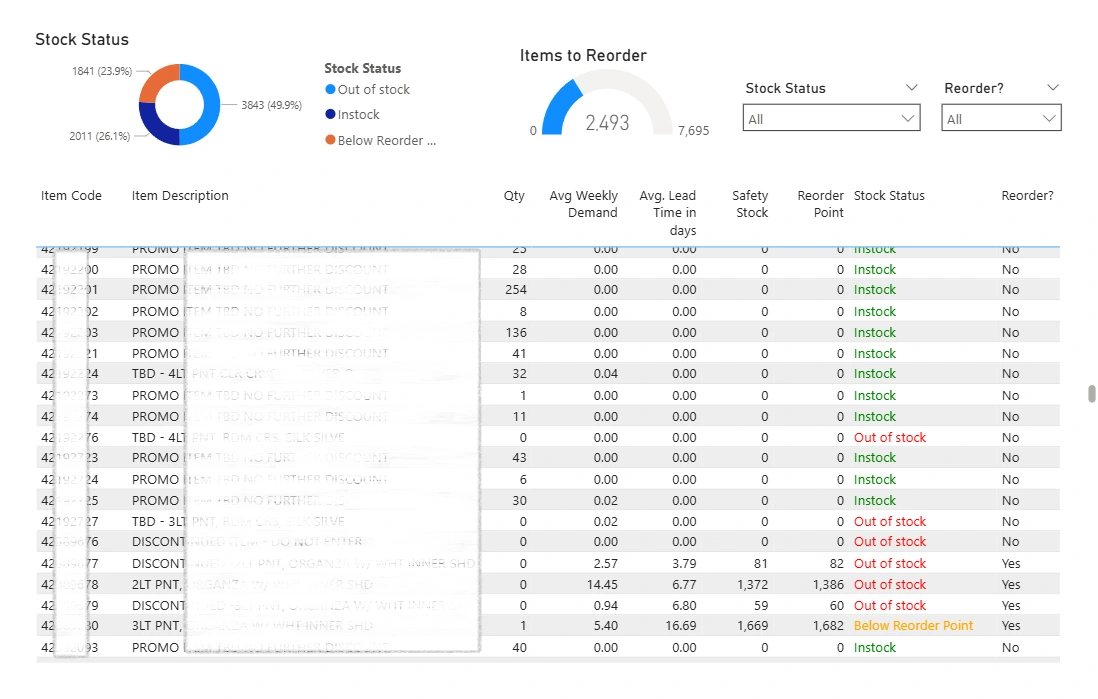Click the 2,493 gauge value
This screenshot has width=1098, height=699.
coord(607,123)
